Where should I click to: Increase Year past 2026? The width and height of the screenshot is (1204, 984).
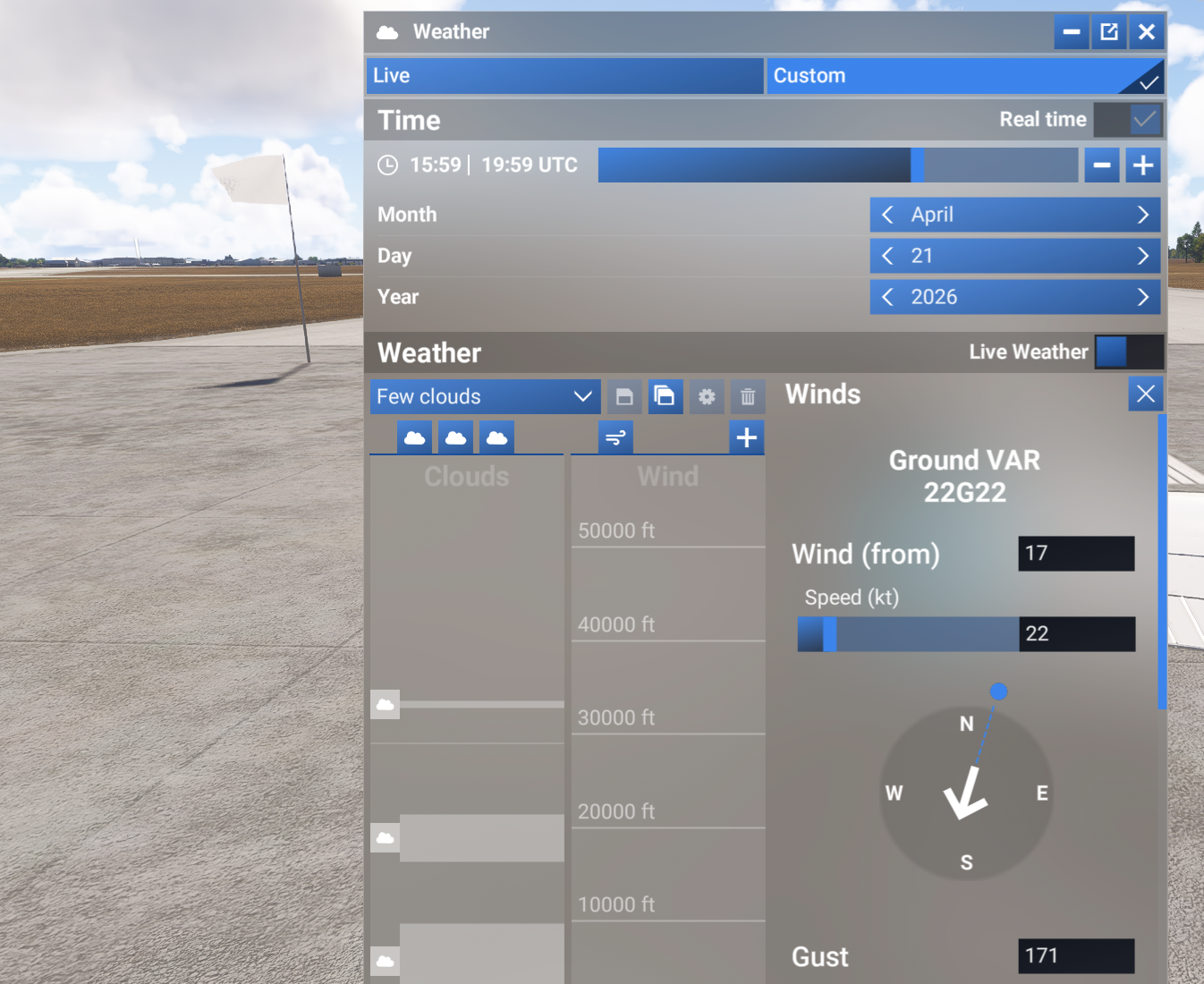pos(1142,297)
